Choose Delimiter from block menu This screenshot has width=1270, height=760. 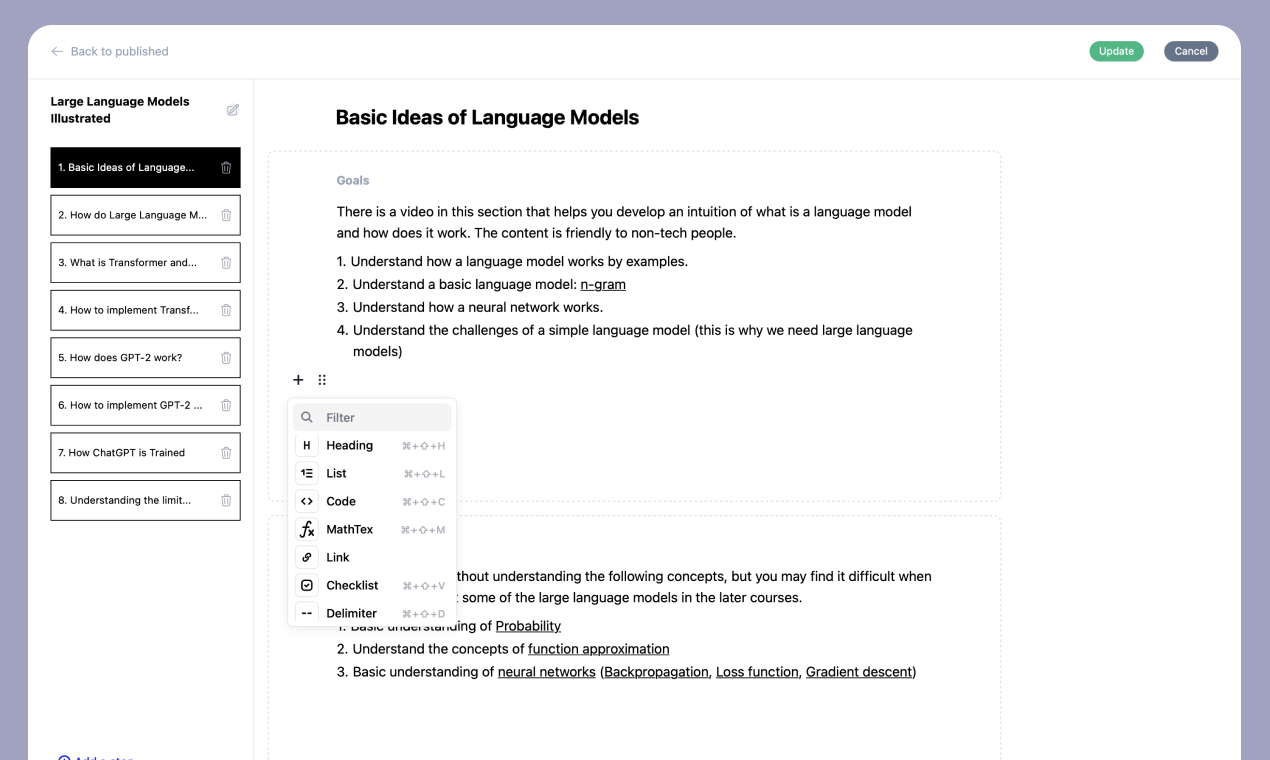[372, 613]
